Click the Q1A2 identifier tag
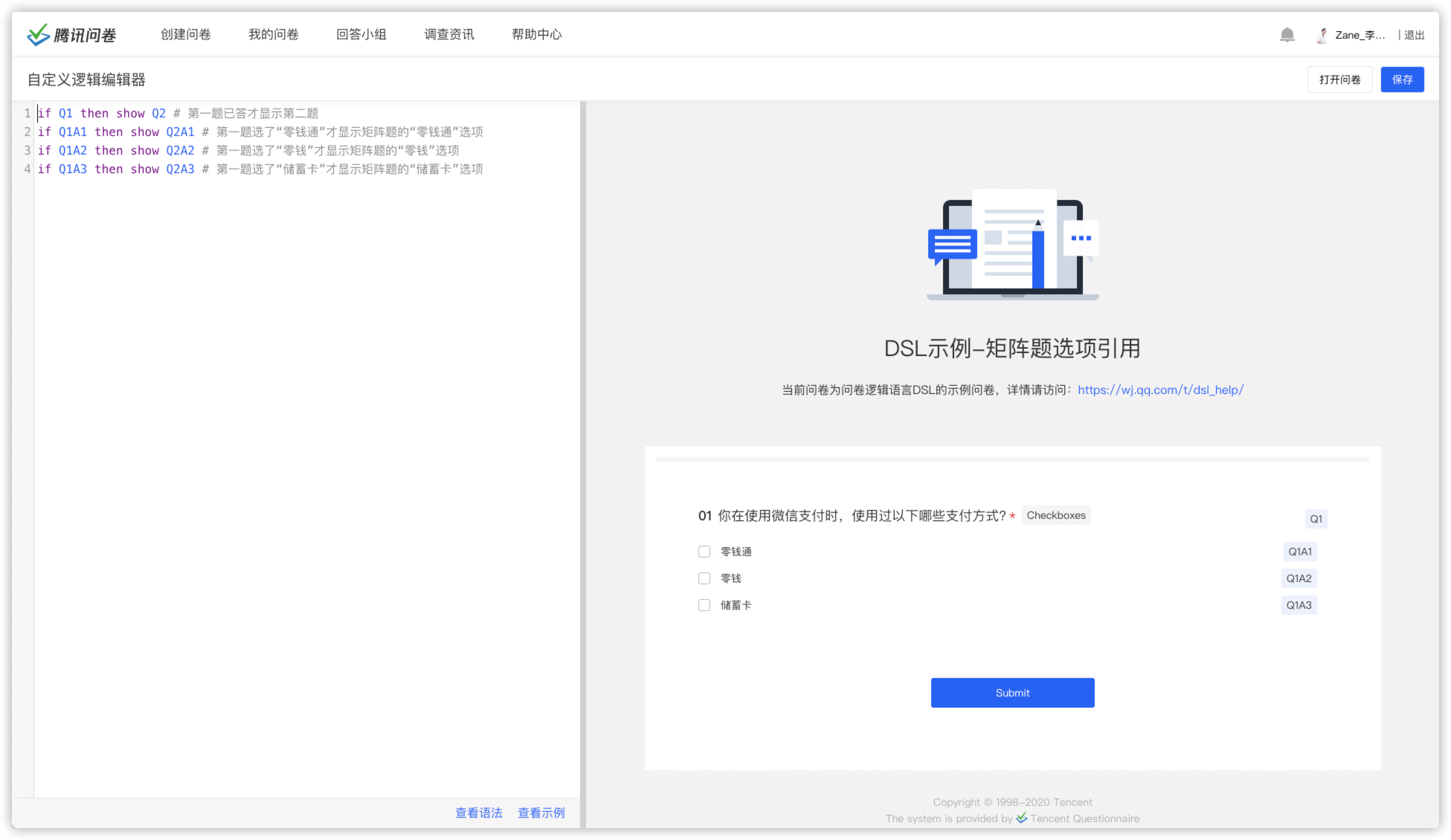This screenshot has width=1451, height=840. coord(1299,578)
